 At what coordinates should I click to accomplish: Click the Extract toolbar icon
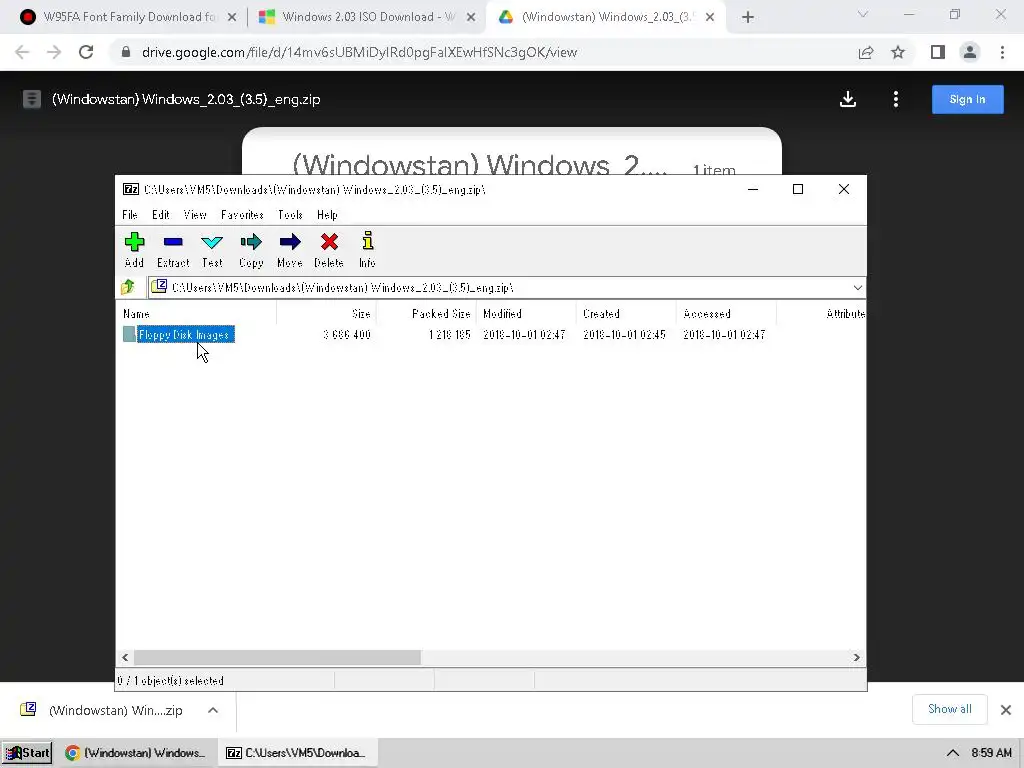tap(173, 249)
